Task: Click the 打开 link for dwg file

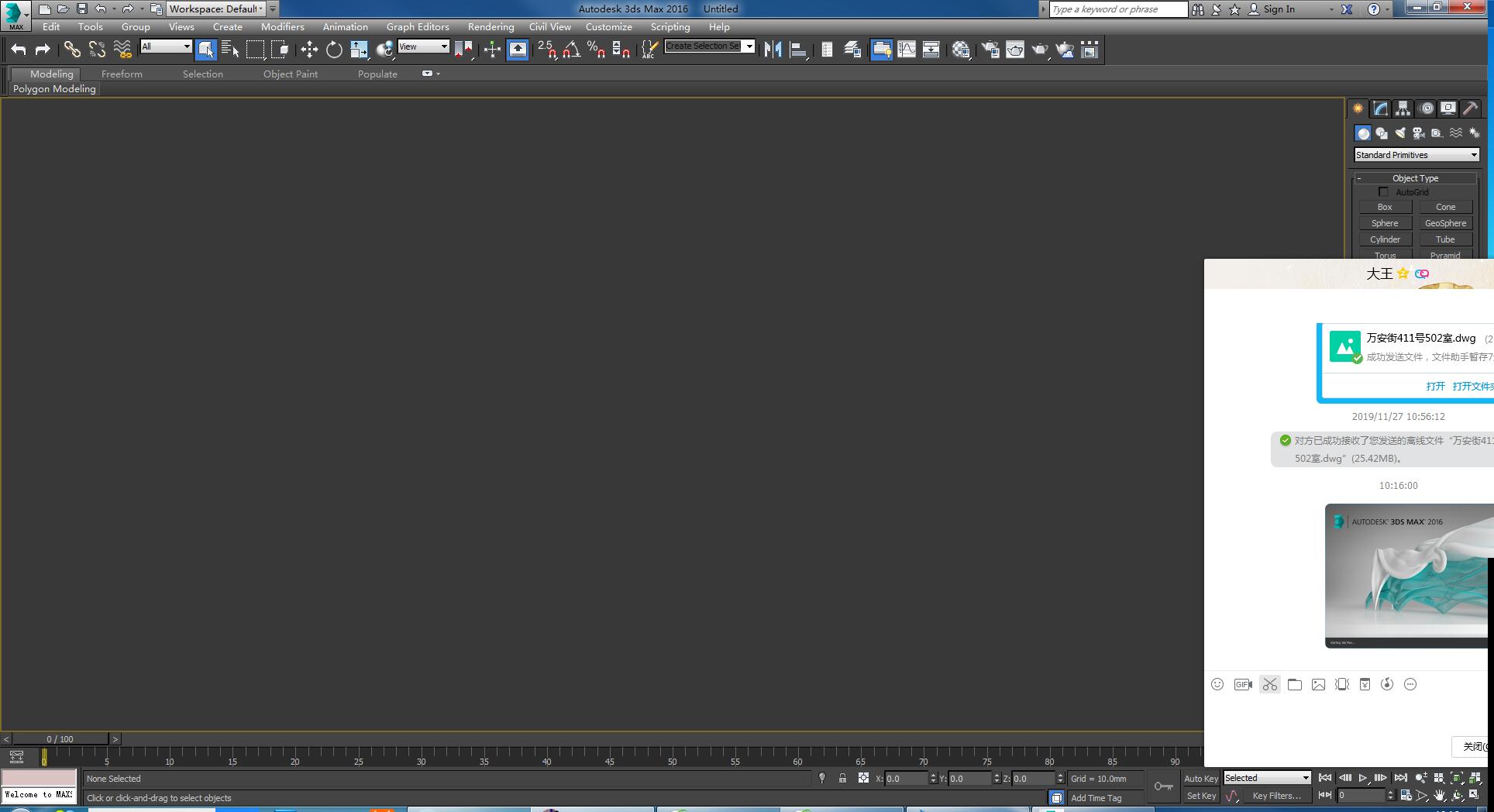Action: pyautogui.click(x=1435, y=386)
